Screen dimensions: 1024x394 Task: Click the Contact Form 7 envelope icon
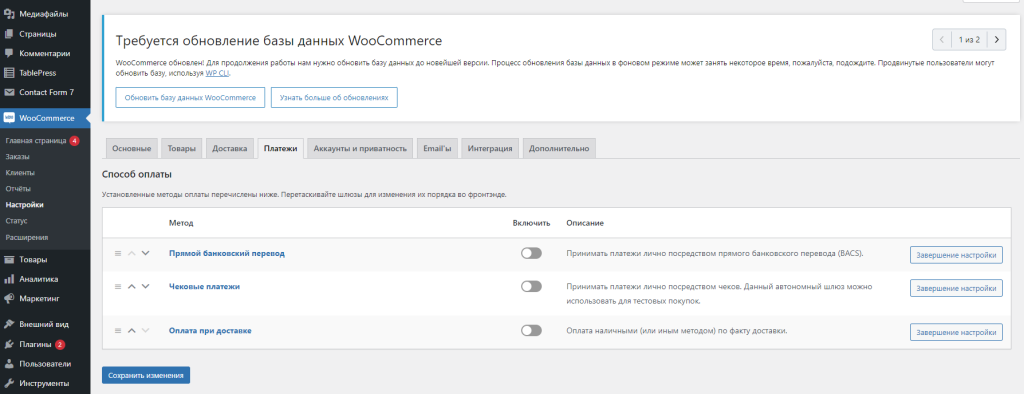(9, 92)
